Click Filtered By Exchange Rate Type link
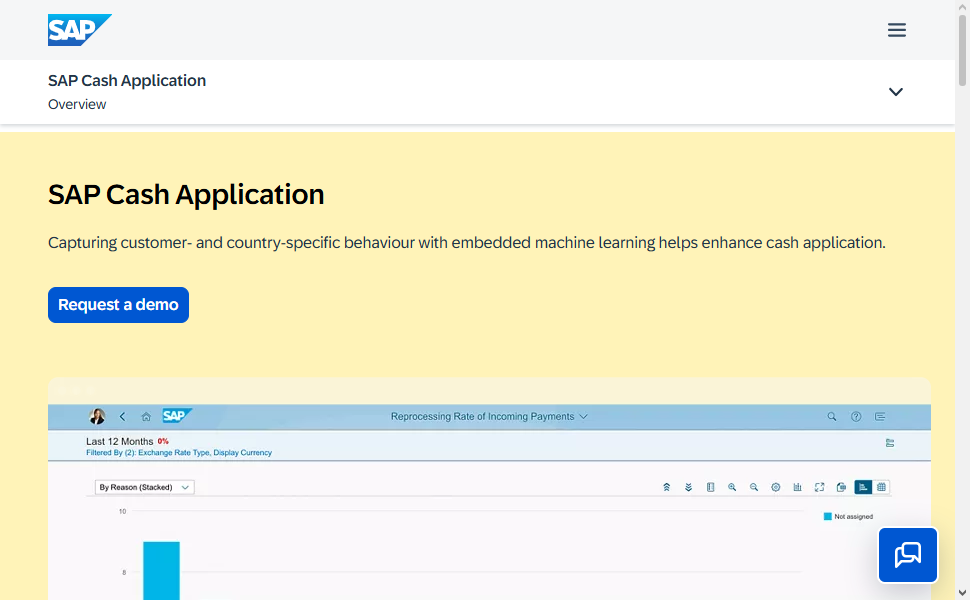Screen dimensions: 970x600 (x=179, y=453)
